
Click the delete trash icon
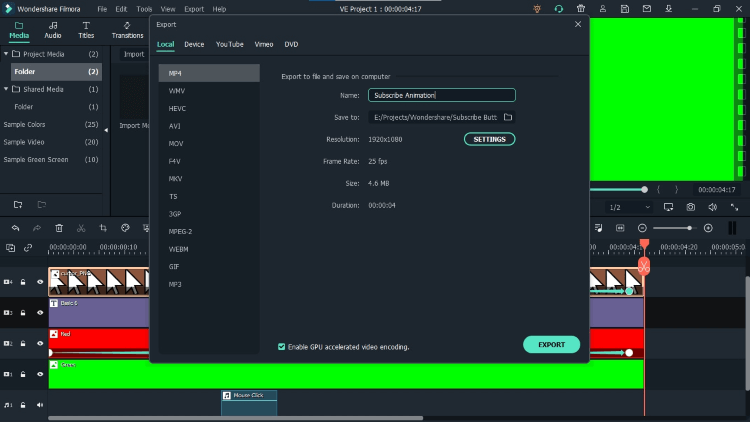(x=59, y=228)
